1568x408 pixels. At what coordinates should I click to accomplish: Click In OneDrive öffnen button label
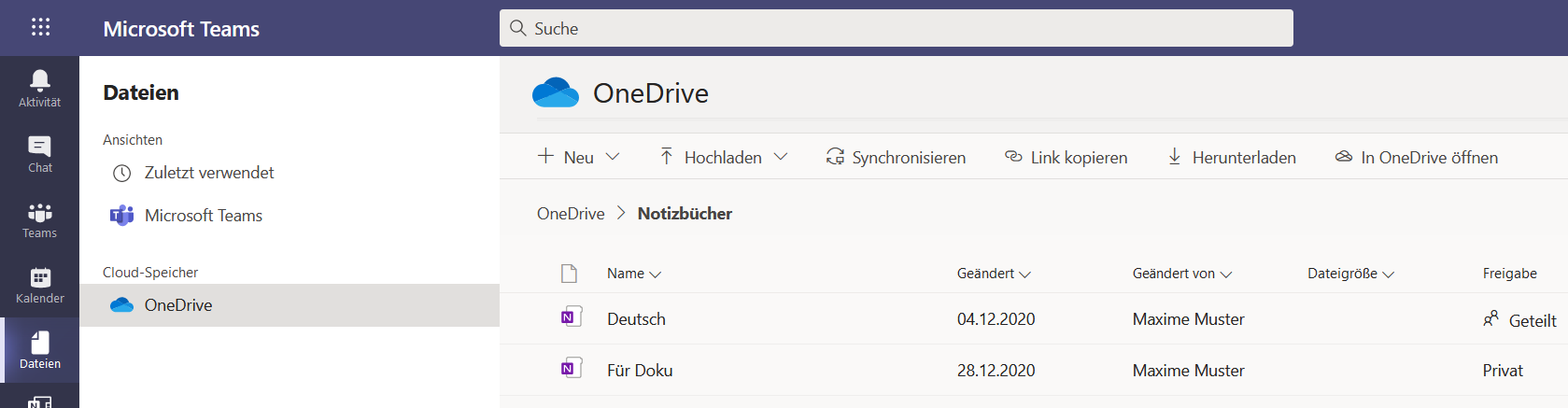[x=1429, y=158]
